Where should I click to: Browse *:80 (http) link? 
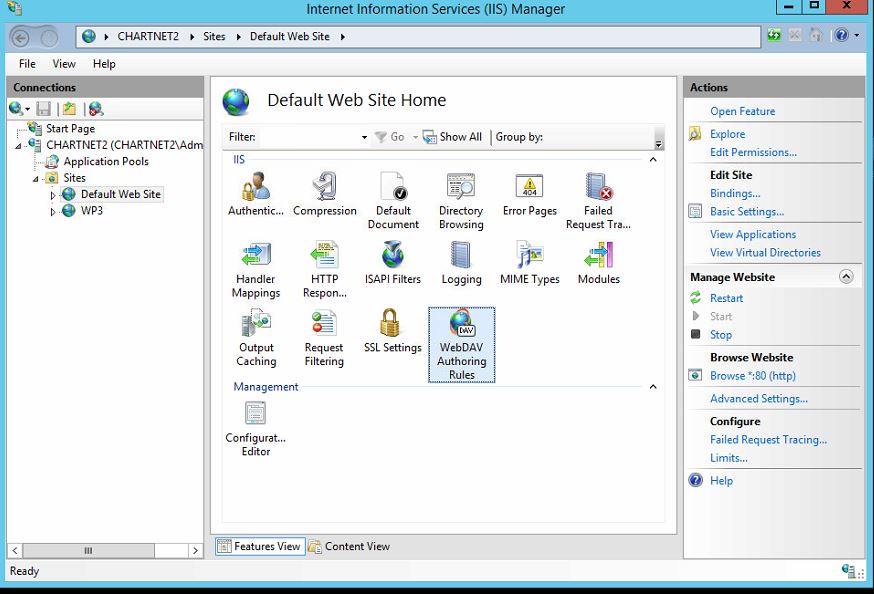(x=752, y=376)
